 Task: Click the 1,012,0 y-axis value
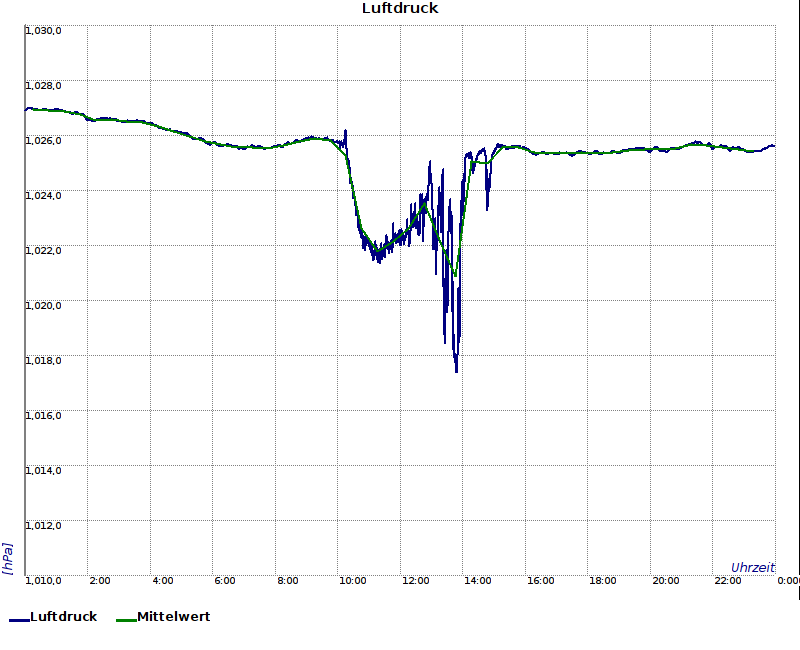point(43,526)
